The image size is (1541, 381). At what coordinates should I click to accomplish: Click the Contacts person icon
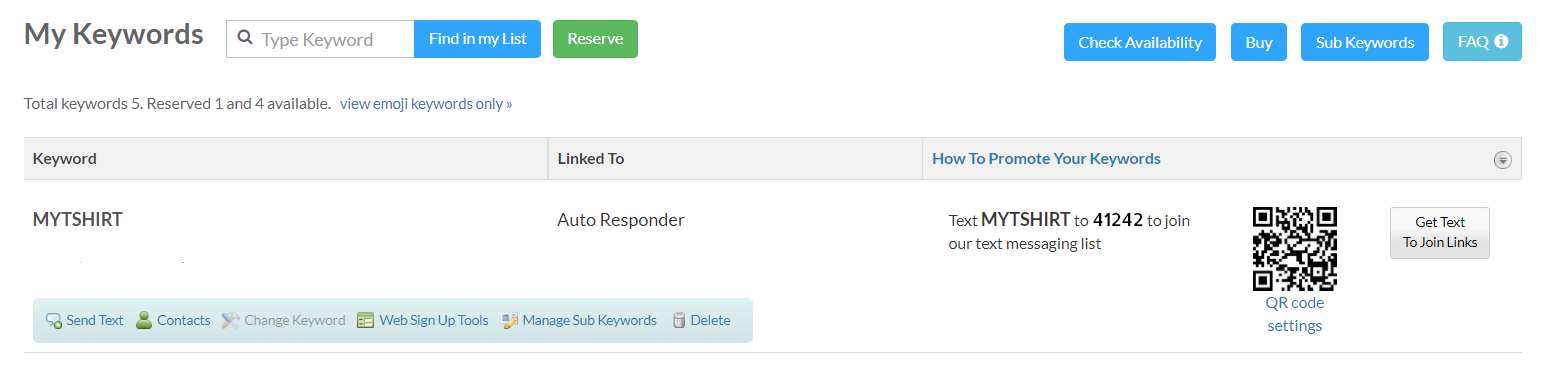coord(144,320)
